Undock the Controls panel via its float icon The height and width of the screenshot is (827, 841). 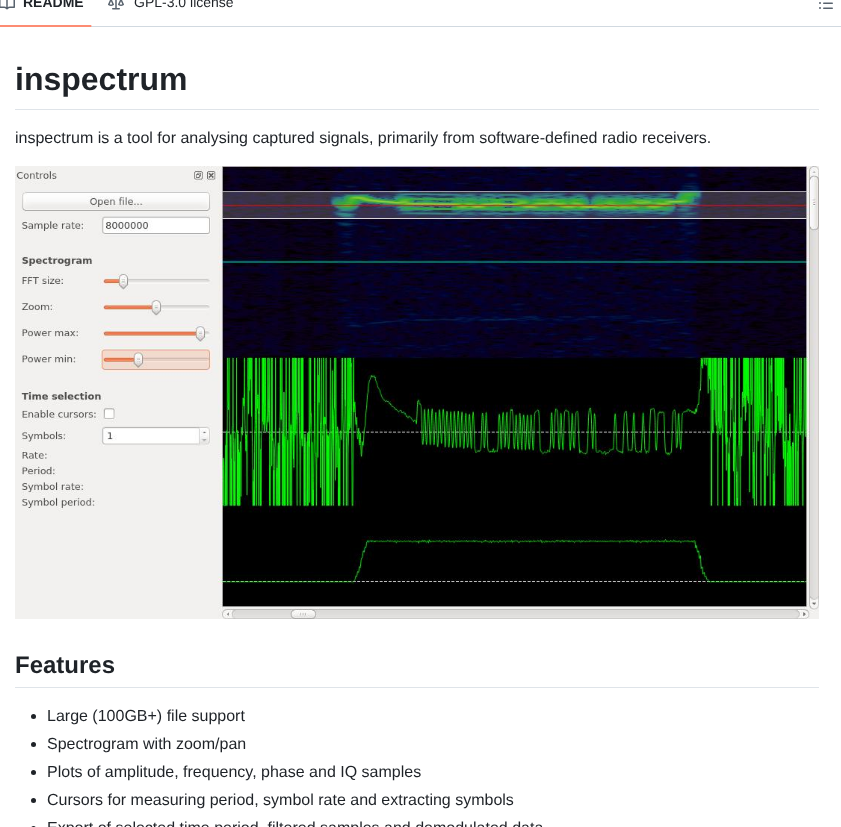[x=197, y=174]
